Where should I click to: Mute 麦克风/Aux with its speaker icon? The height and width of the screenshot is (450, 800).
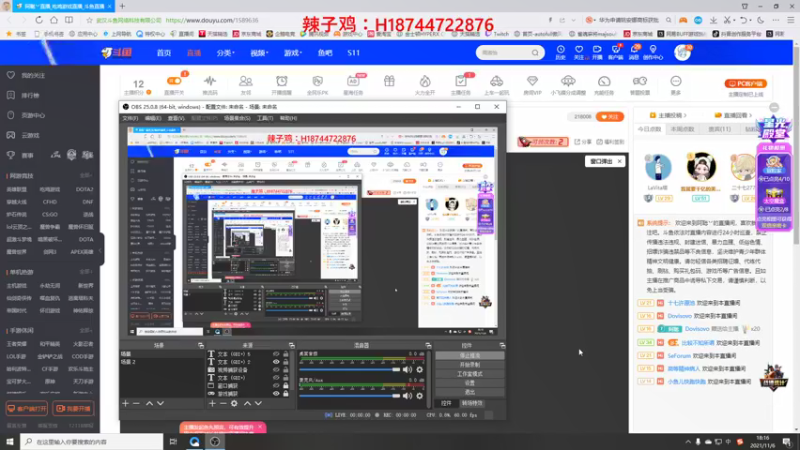[407, 395]
